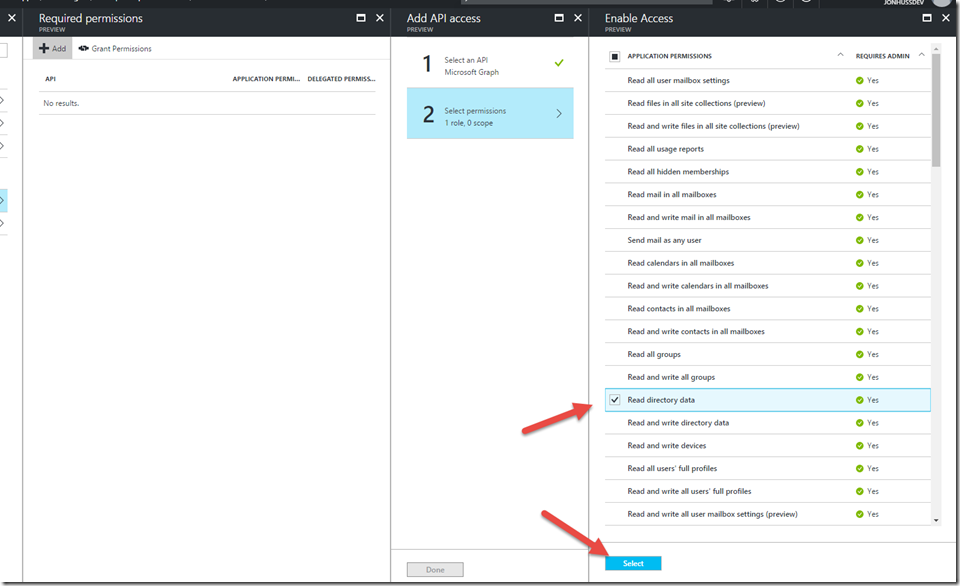Pick 'Read all users' full profiles' permission

pyautogui.click(x=672, y=468)
